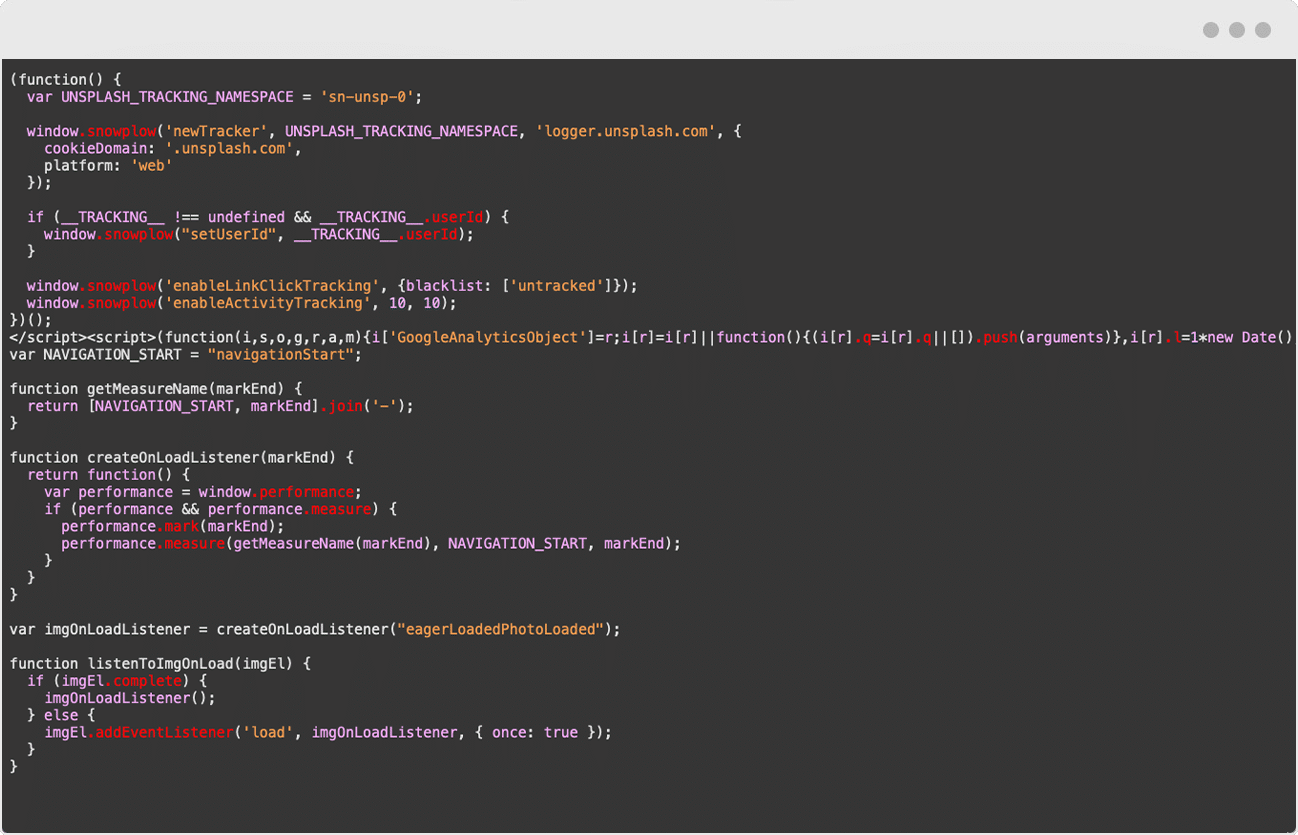Click the '})();' closing line

[x=30, y=320]
